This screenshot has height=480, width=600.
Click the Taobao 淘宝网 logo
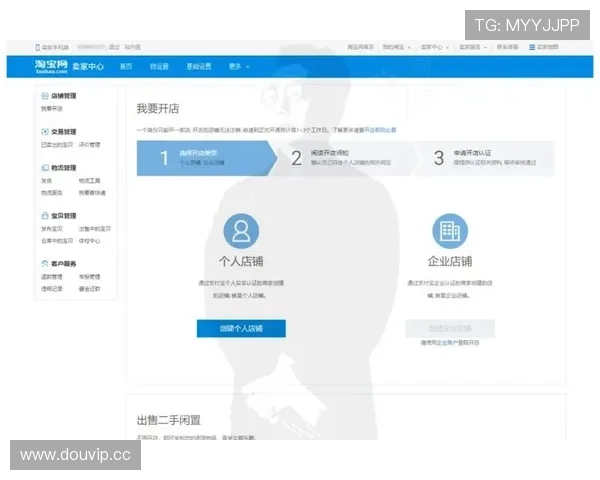click(51, 67)
